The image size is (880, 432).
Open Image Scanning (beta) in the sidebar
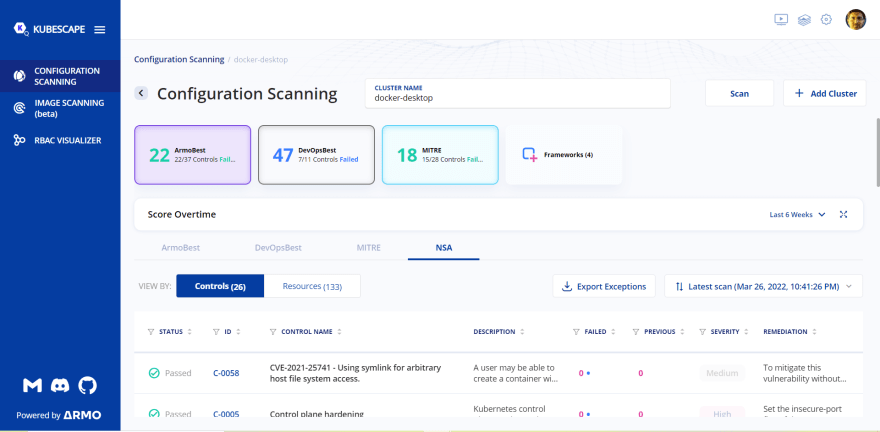60,108
